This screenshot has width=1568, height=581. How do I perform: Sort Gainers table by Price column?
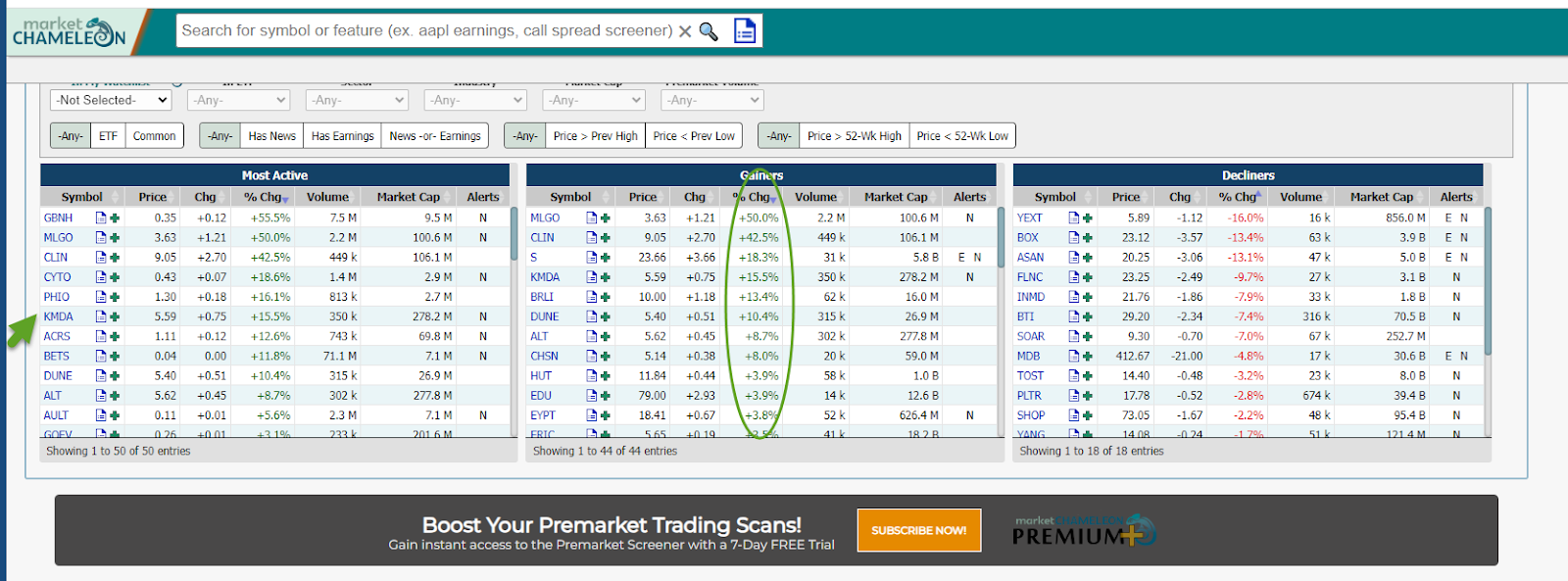[643, 197]
